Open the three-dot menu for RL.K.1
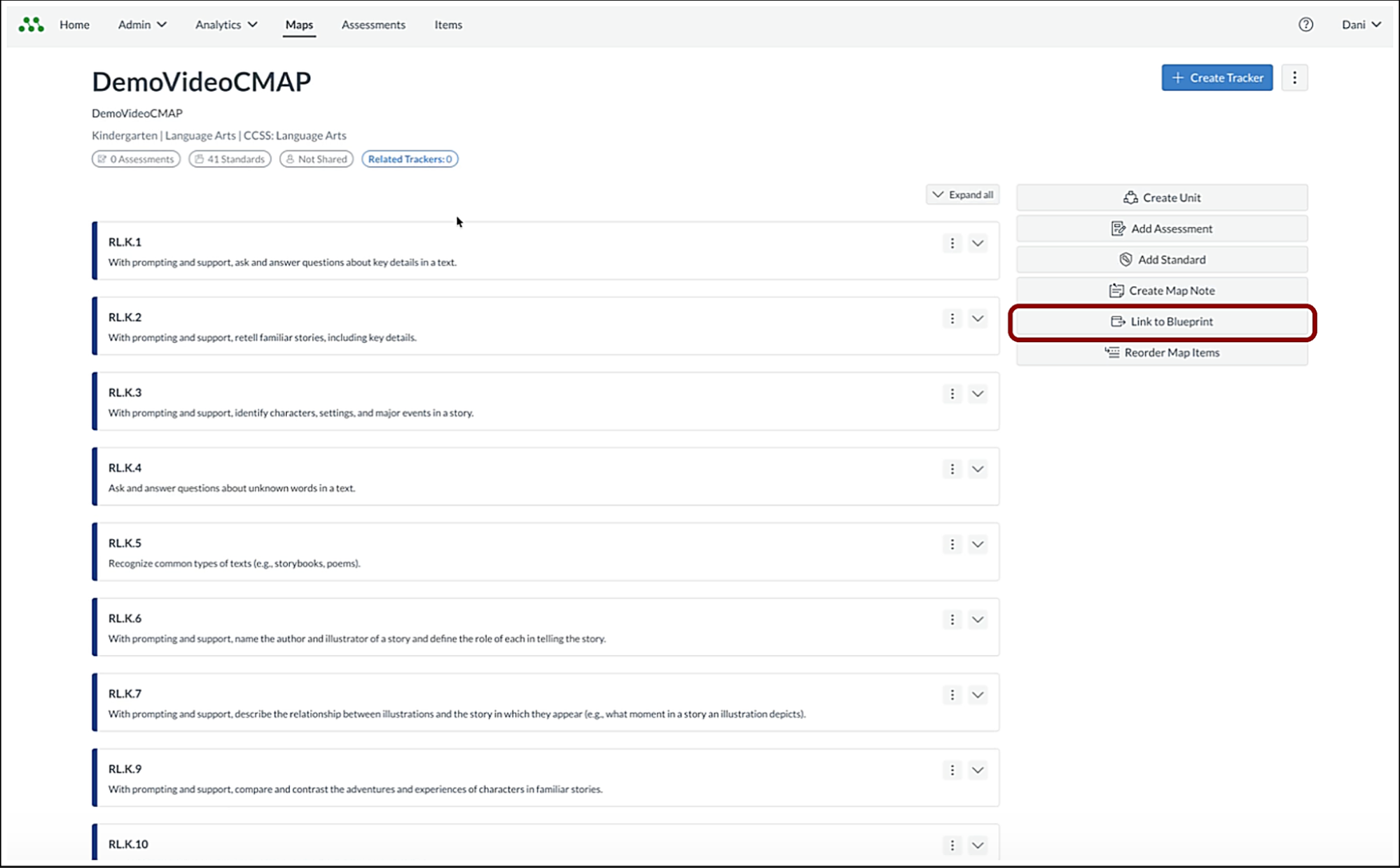The height and width of the screenshot is (868, 1400). coord(952,243)
